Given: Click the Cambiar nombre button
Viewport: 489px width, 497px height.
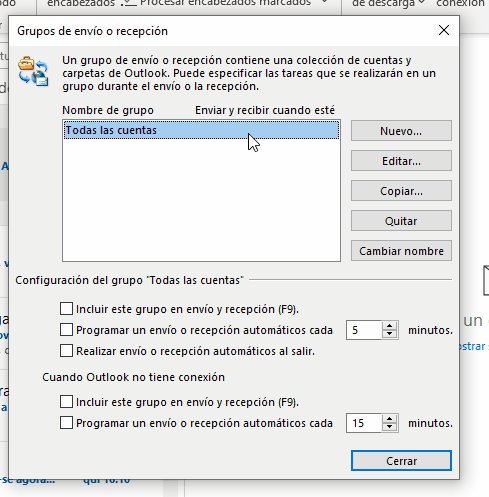Looking at the screenshot, I should [x=401, y=251].
